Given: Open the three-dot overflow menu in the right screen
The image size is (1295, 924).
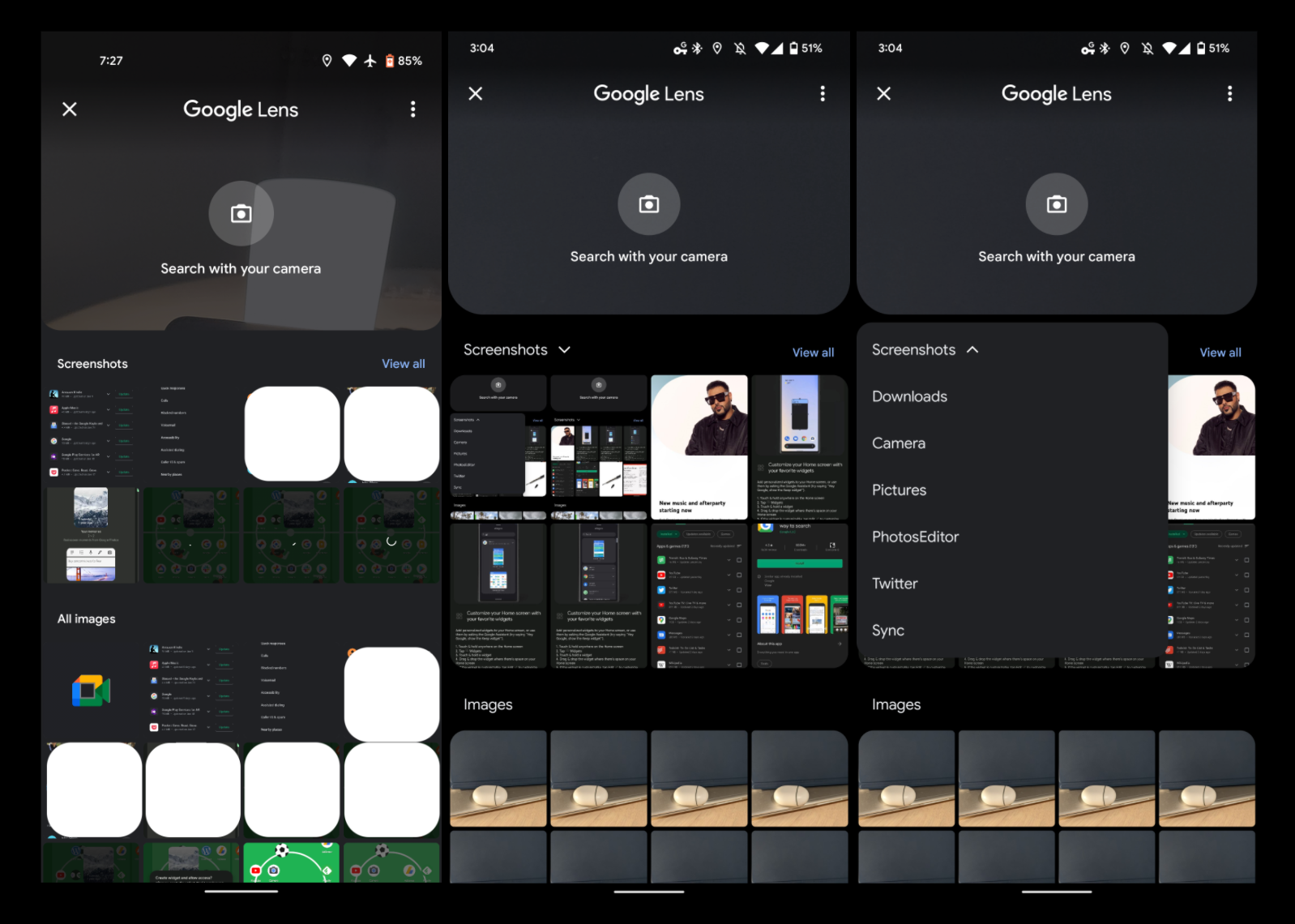Looking at the screenshot, I should [x=1230, y=93].
